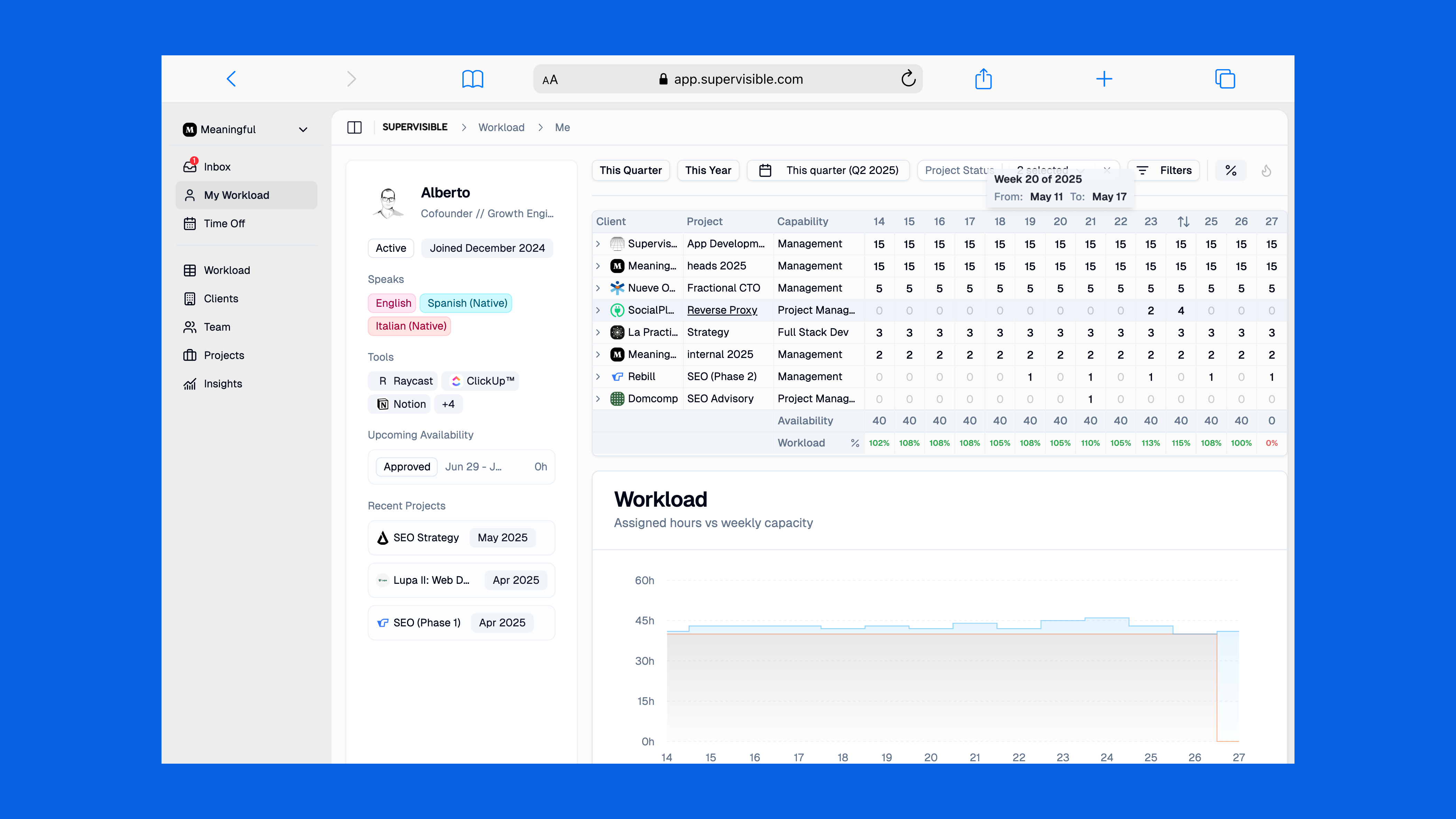Open Safari tabs overview icon

1225,79
